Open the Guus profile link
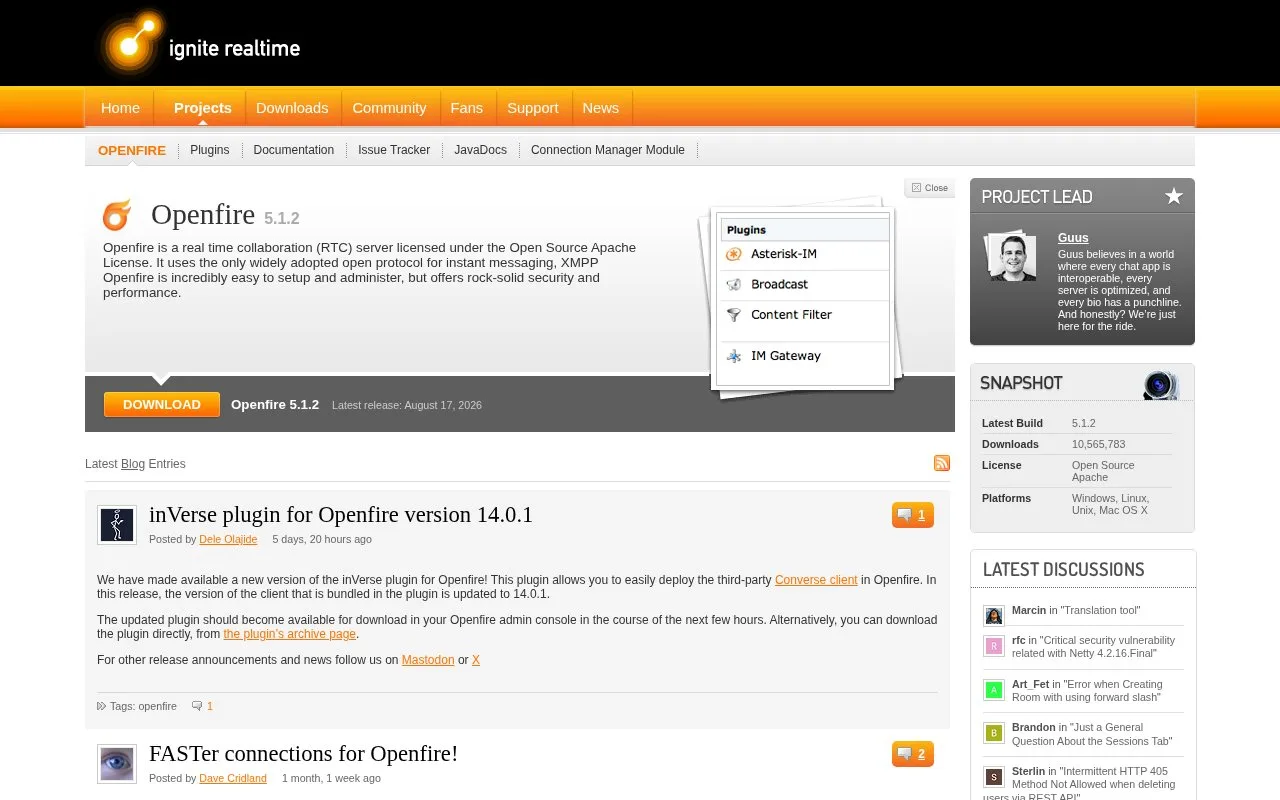Screen dimensions: 1280x800 (1073, 238)
